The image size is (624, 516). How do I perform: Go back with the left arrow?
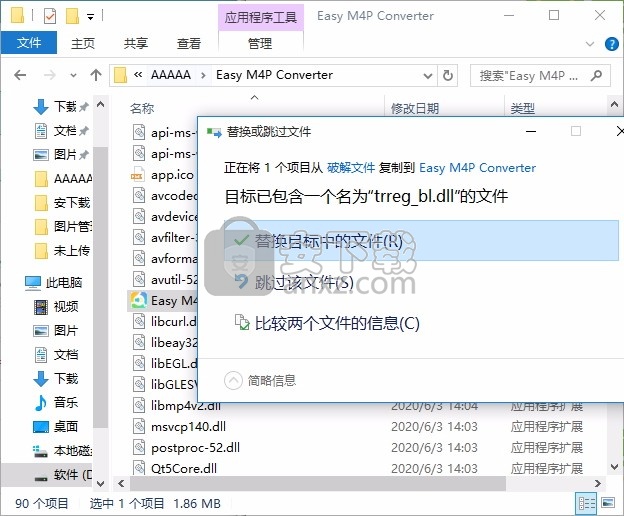[x=20, y=75]
